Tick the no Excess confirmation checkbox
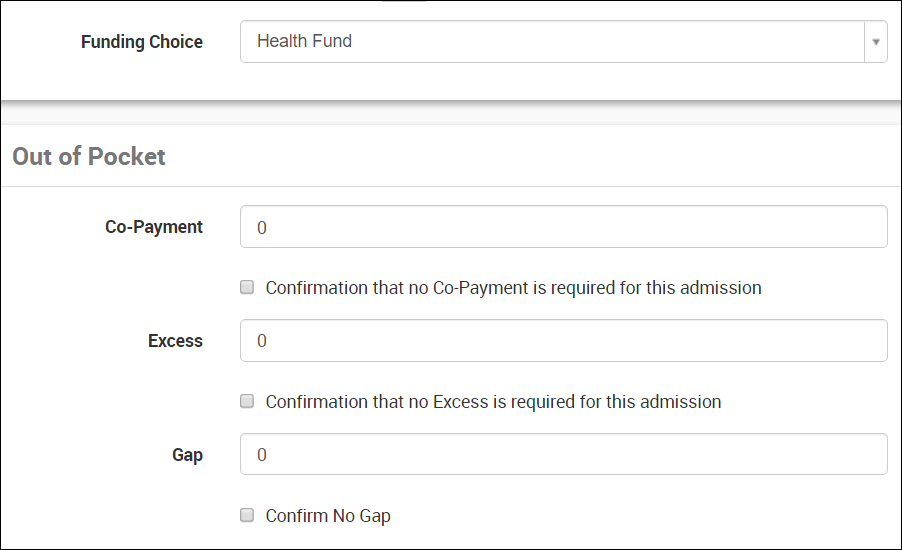Screen dimensions: 902x550 tap(247, 402)
